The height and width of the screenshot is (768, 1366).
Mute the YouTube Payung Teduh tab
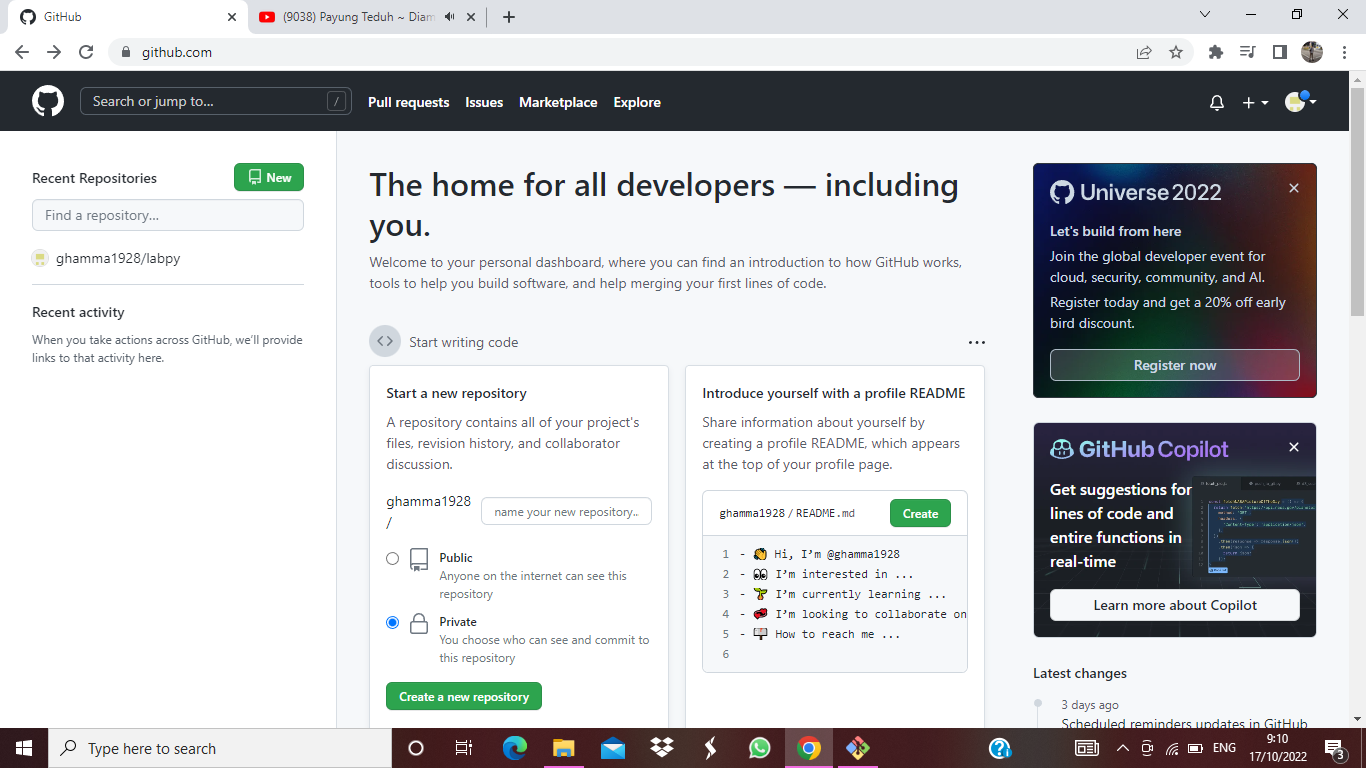pyautogui.click(x=450, y=17)
